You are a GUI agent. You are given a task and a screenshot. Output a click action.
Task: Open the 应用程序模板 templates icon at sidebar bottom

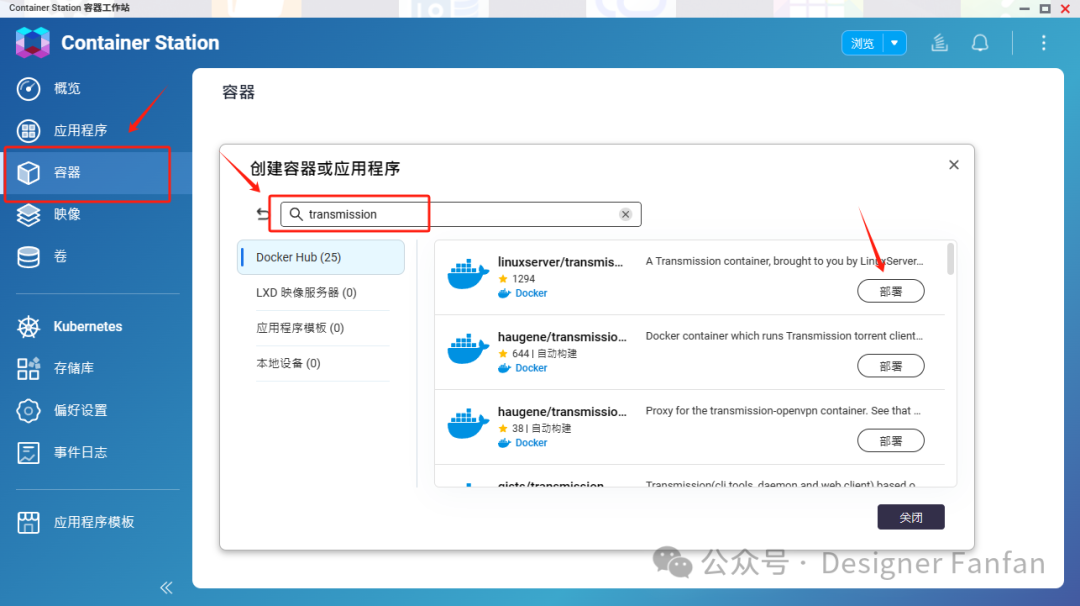(28, 522)
